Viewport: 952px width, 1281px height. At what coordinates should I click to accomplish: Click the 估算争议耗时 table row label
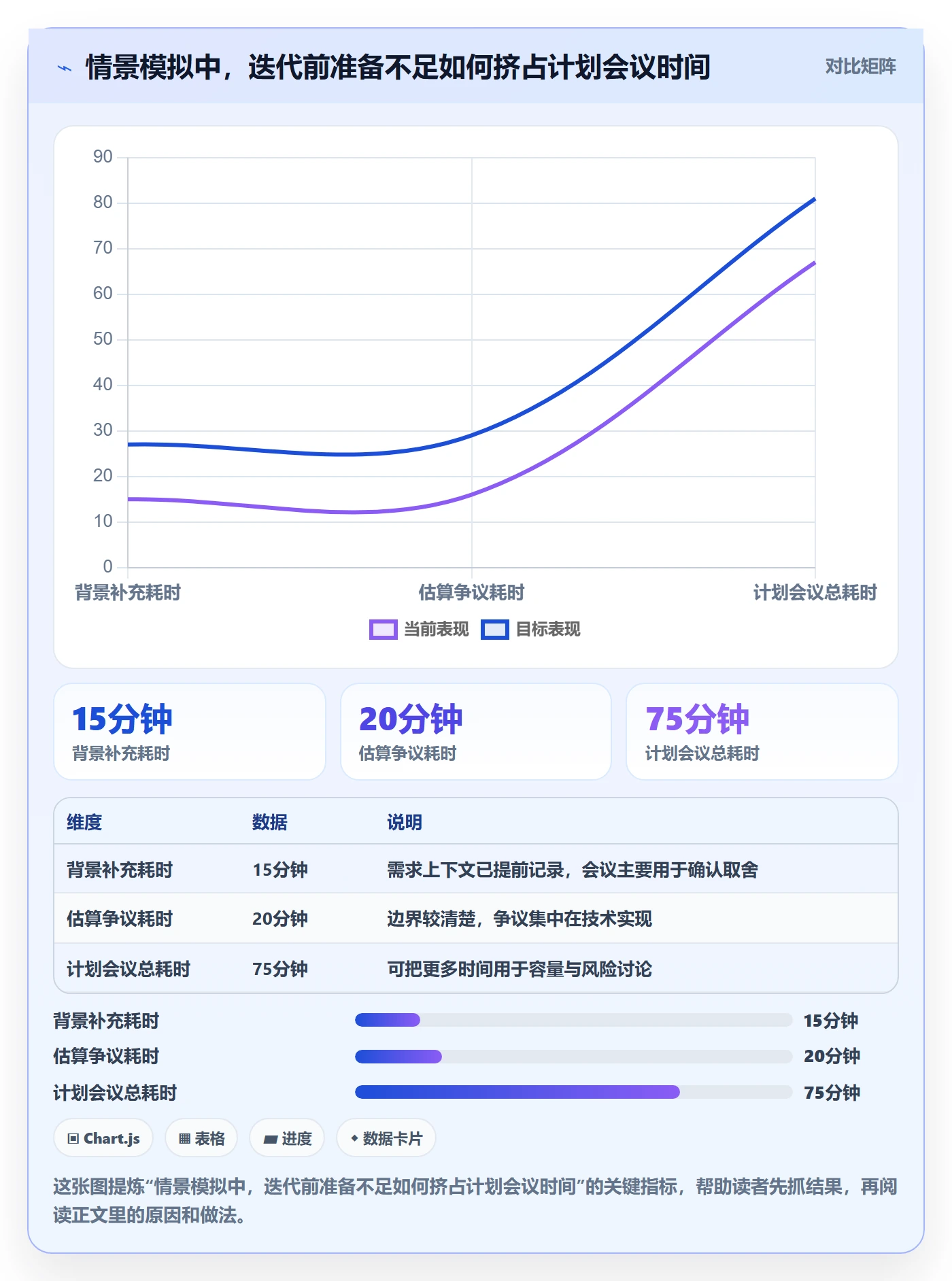point(120,919)
